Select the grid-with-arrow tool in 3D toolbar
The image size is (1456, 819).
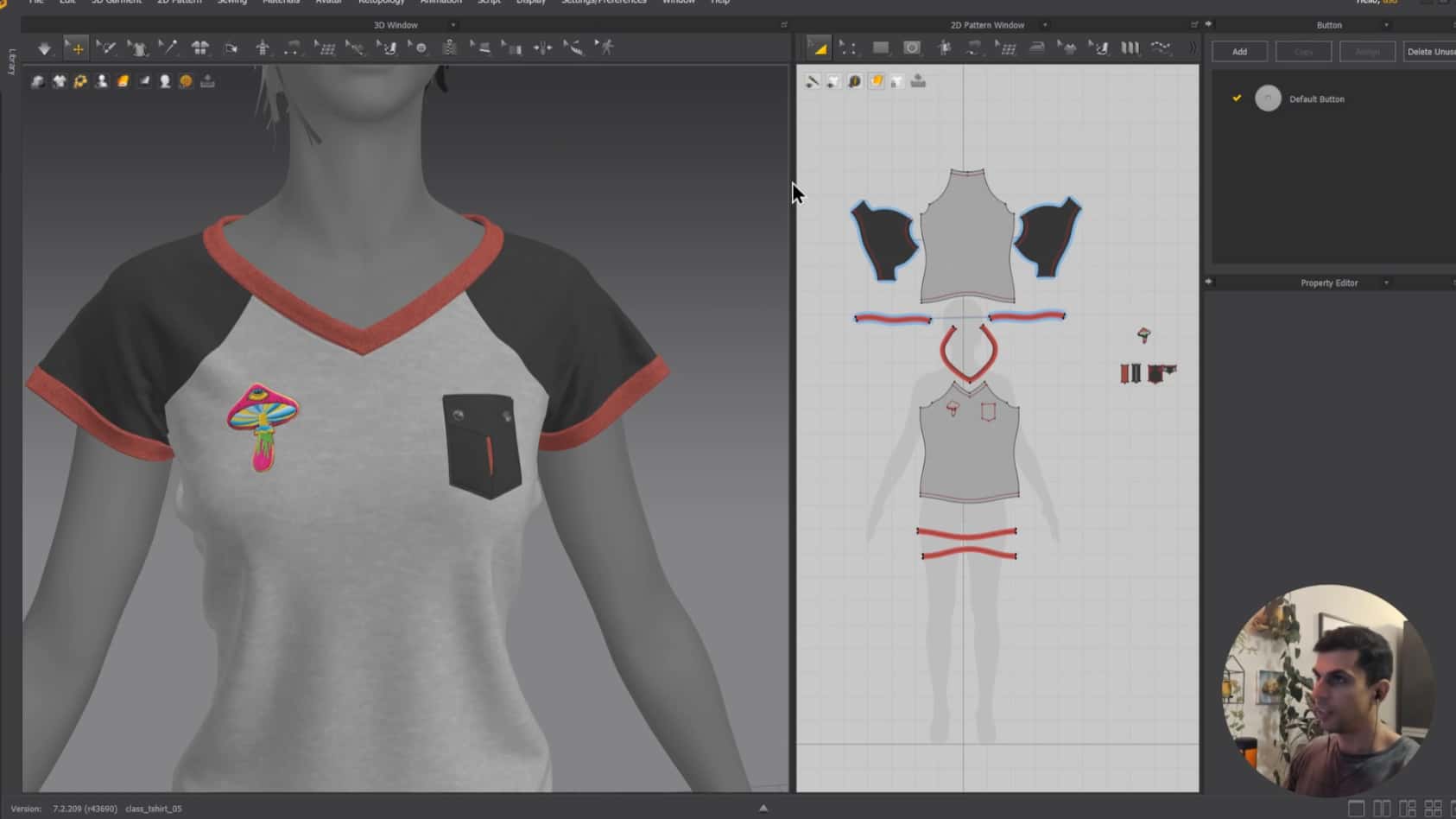coord(325,48)
